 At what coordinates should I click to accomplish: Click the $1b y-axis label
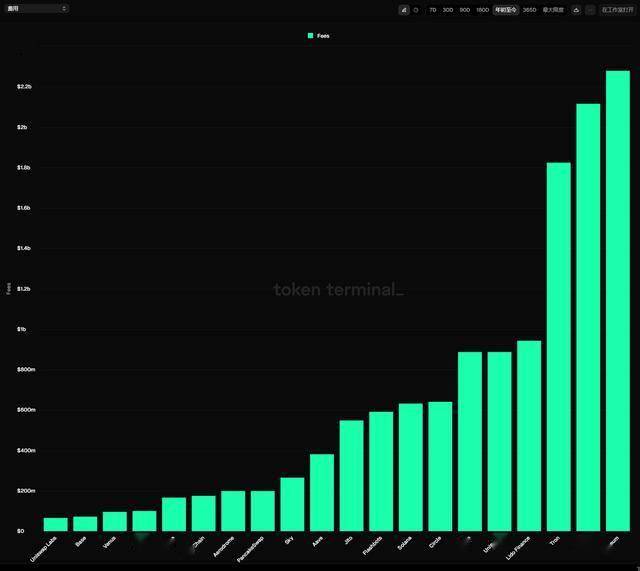tap(22, 329)
